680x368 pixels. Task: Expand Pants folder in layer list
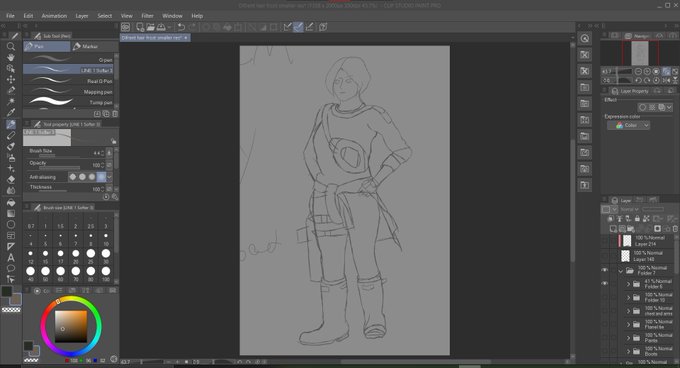pyautogui.click(x=628, y=338)
